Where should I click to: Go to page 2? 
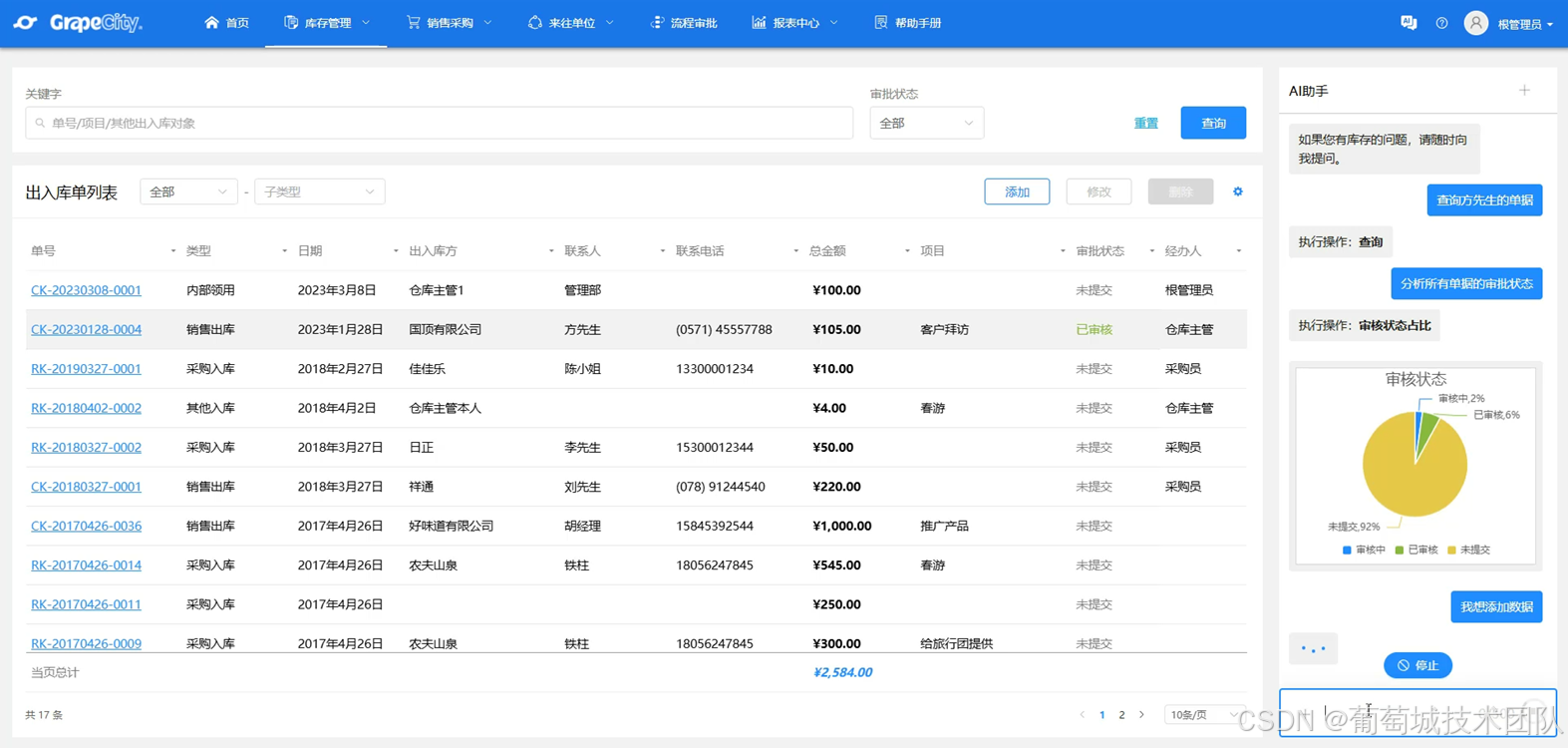(x=1121, y=715)
